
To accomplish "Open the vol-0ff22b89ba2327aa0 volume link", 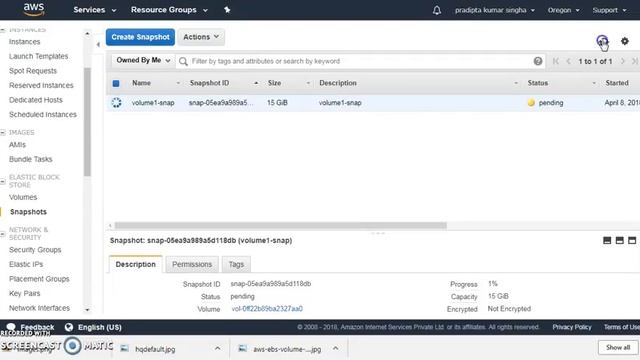I will 267,309.
